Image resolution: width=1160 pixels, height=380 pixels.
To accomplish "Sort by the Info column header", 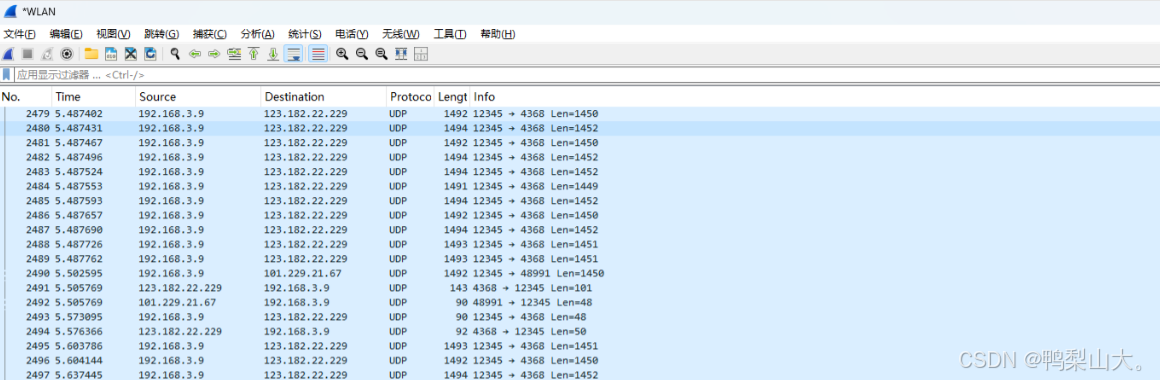I will (814, 97).
